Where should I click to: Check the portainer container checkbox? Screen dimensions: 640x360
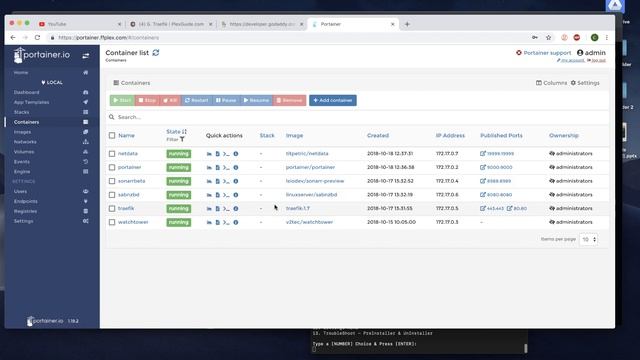coord(112,167)
